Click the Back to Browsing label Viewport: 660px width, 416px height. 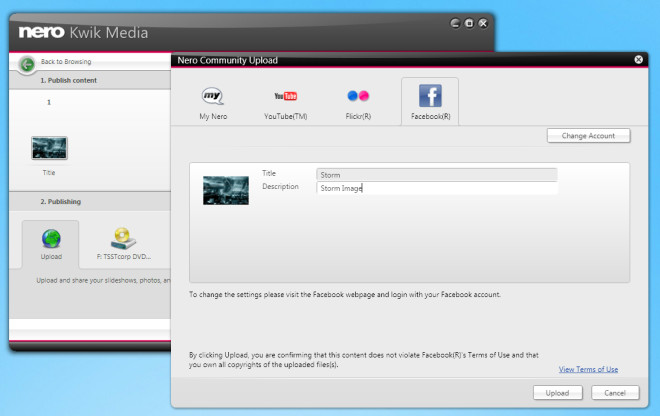tap(66, 61)
